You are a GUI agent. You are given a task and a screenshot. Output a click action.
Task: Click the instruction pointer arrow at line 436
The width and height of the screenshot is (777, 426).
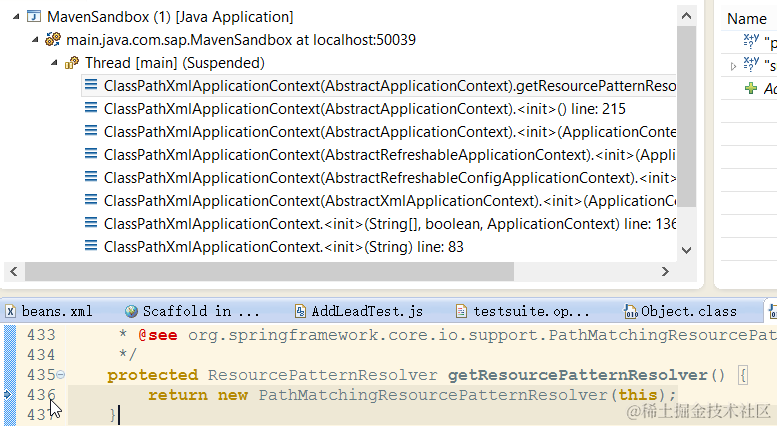coord(7,395)
